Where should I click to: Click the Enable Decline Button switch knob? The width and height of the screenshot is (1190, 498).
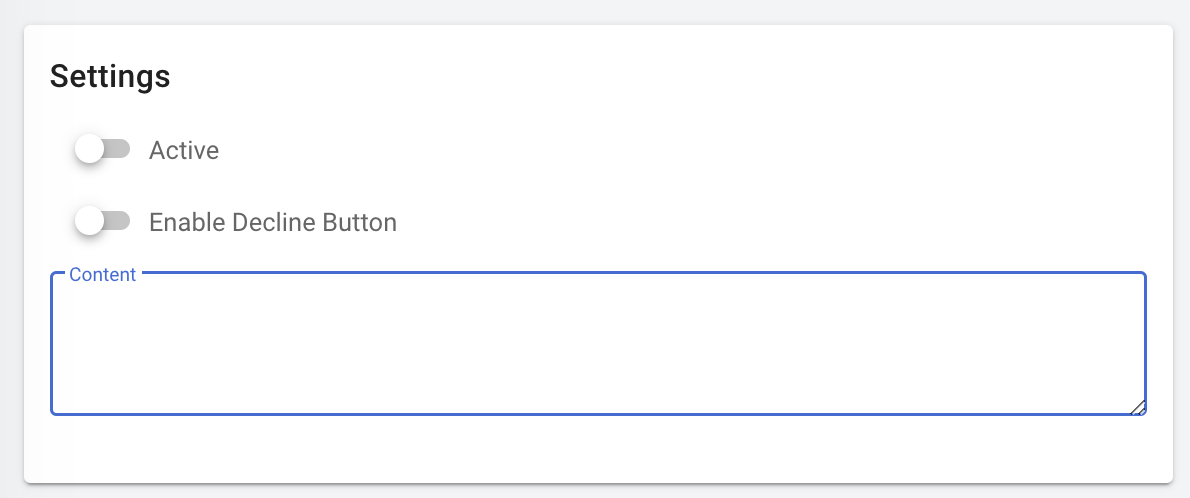tap(90, 221)
